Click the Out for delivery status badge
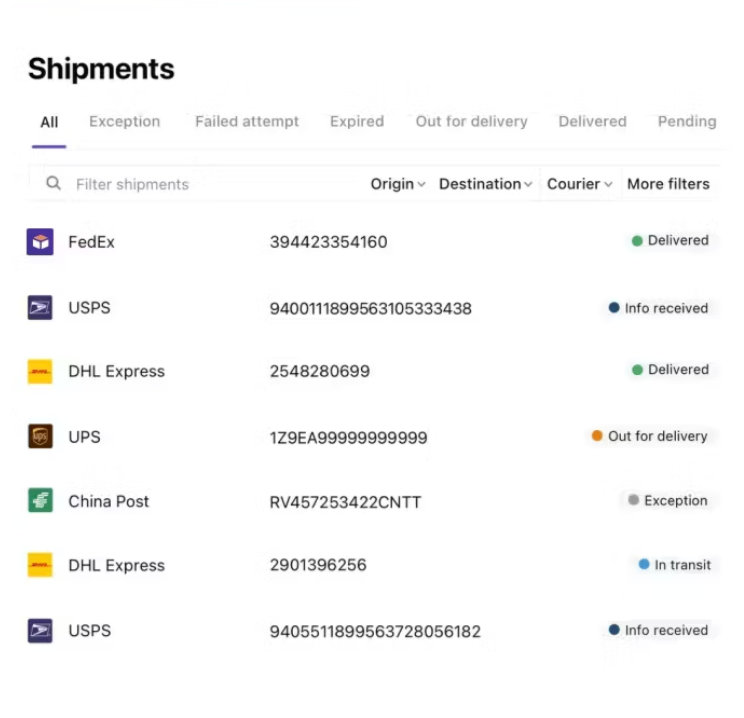Viewport: 744px width, 718px height. click(650, 436)
